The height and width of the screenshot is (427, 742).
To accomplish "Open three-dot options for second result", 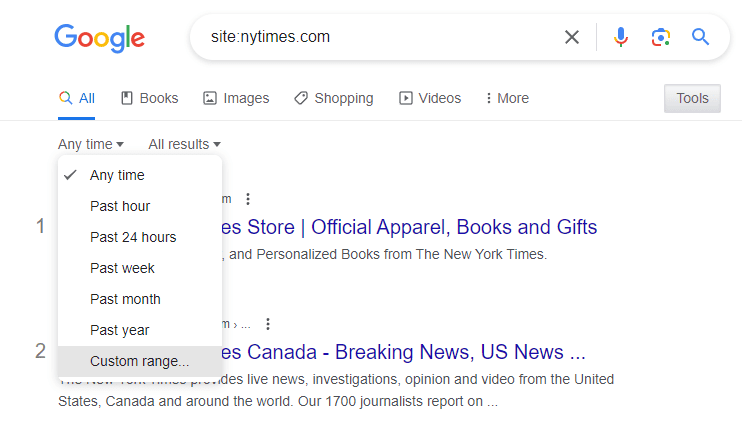I will click(x=268, y=324).
